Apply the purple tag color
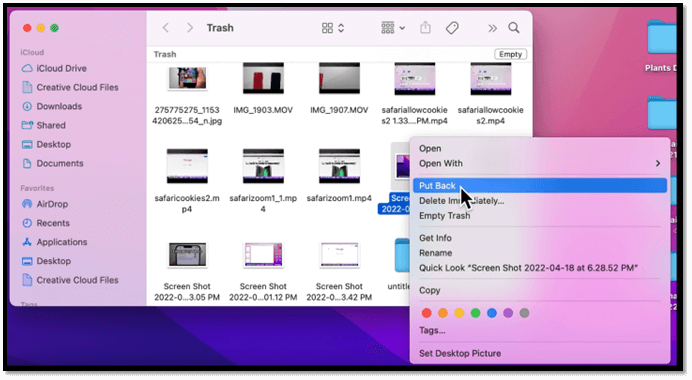692x380 pixels. (x=508, y=313)
